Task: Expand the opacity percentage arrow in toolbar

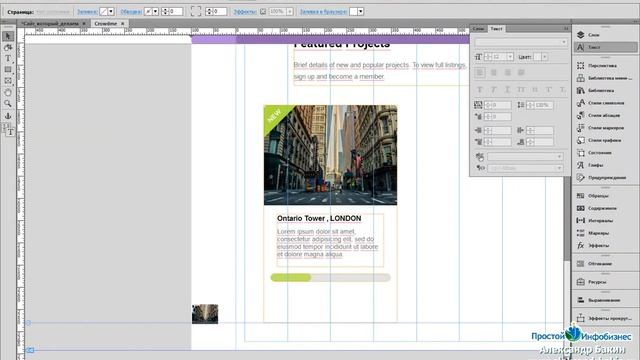Action: coord(290,12)
